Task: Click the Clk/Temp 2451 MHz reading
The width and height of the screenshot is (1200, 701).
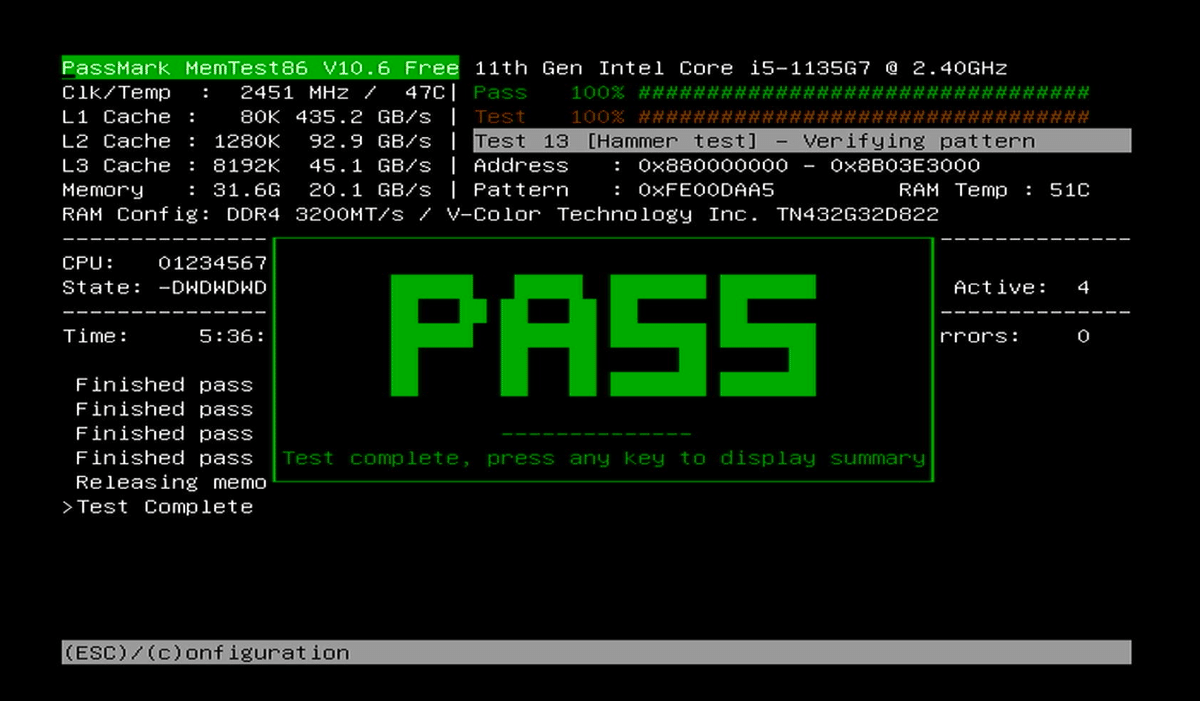Action: 254,93
